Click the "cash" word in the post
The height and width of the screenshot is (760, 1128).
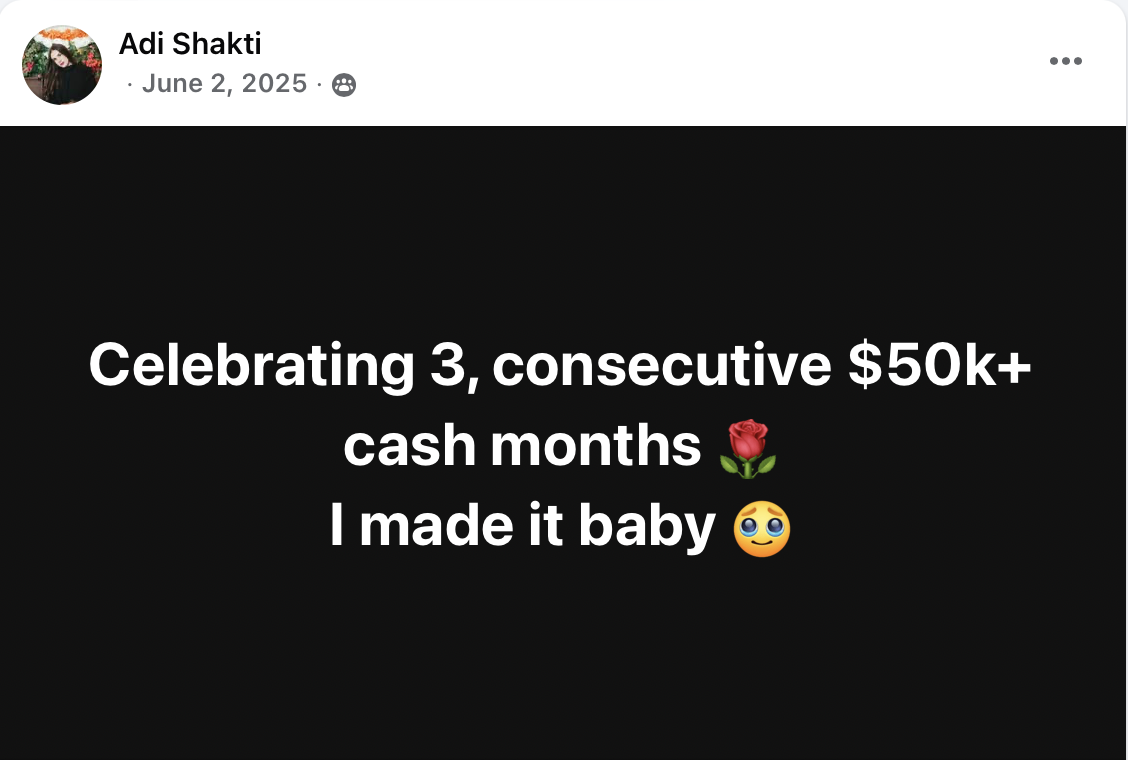(409, 447)
